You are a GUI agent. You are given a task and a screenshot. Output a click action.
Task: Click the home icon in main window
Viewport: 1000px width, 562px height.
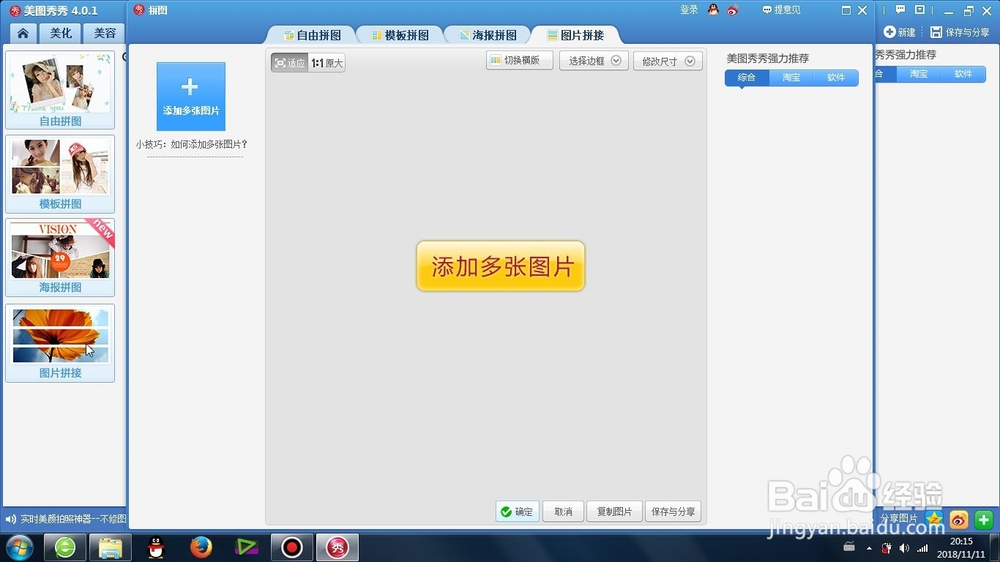click(x=23, y=33)
